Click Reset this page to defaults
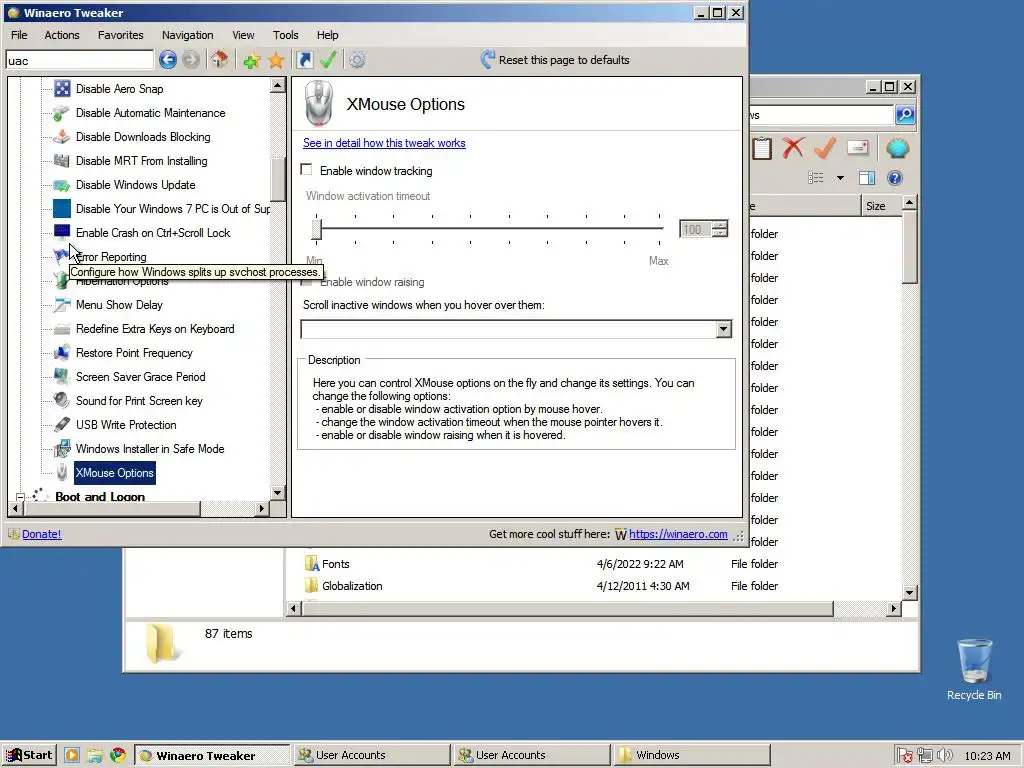Viewport: 1024px width, 768px height. (x=555, y=60)
